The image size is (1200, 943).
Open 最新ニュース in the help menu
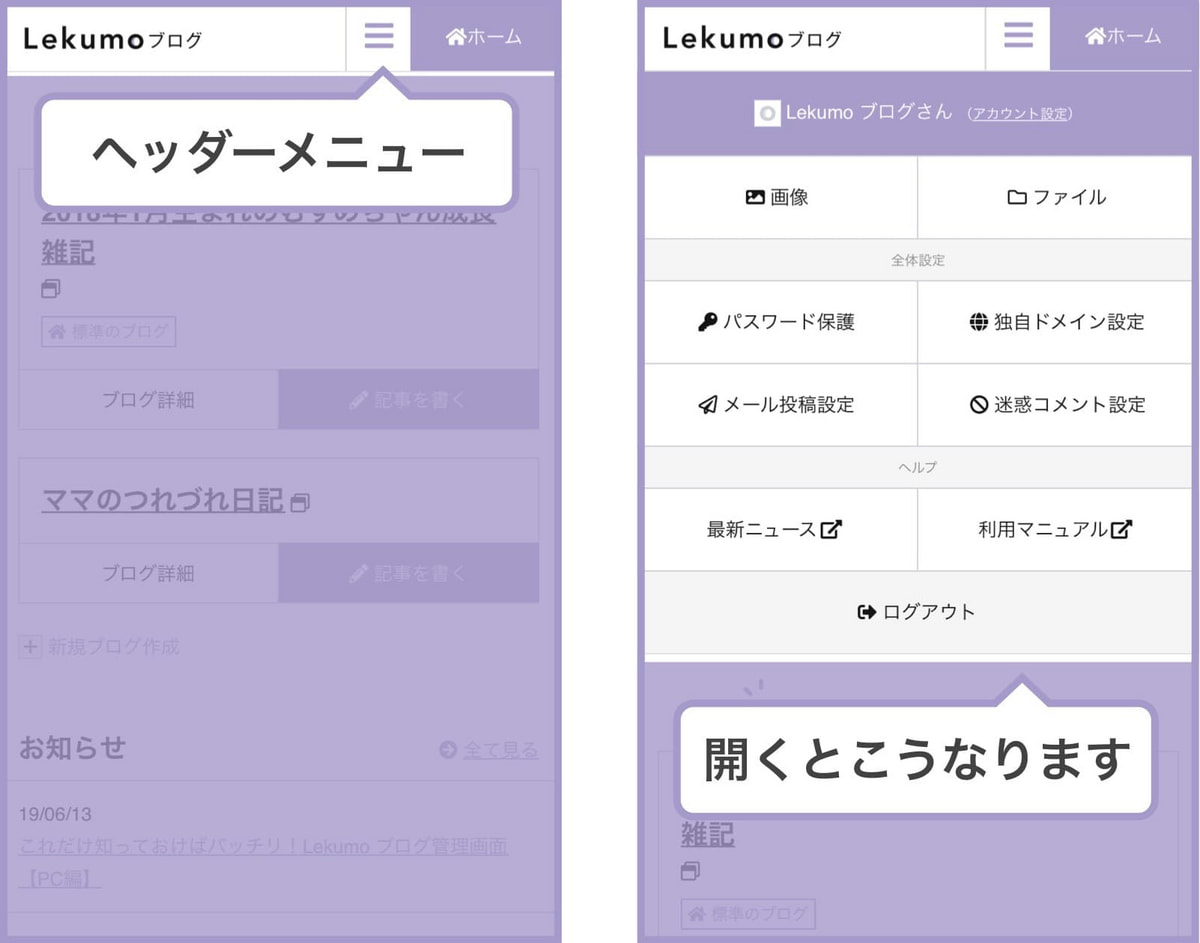click(x=780, y=530)
